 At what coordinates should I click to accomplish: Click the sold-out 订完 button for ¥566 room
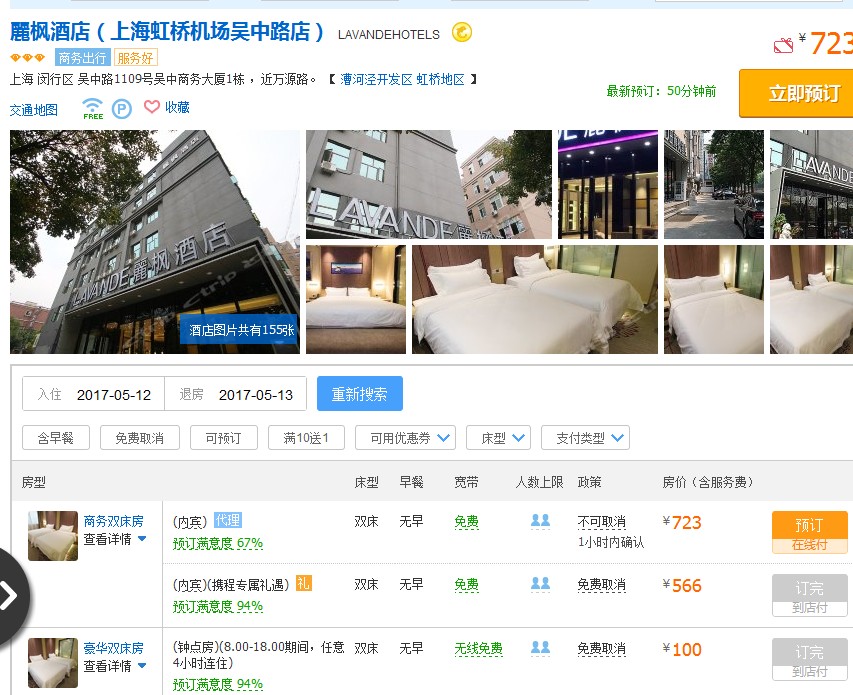point(809,595)
